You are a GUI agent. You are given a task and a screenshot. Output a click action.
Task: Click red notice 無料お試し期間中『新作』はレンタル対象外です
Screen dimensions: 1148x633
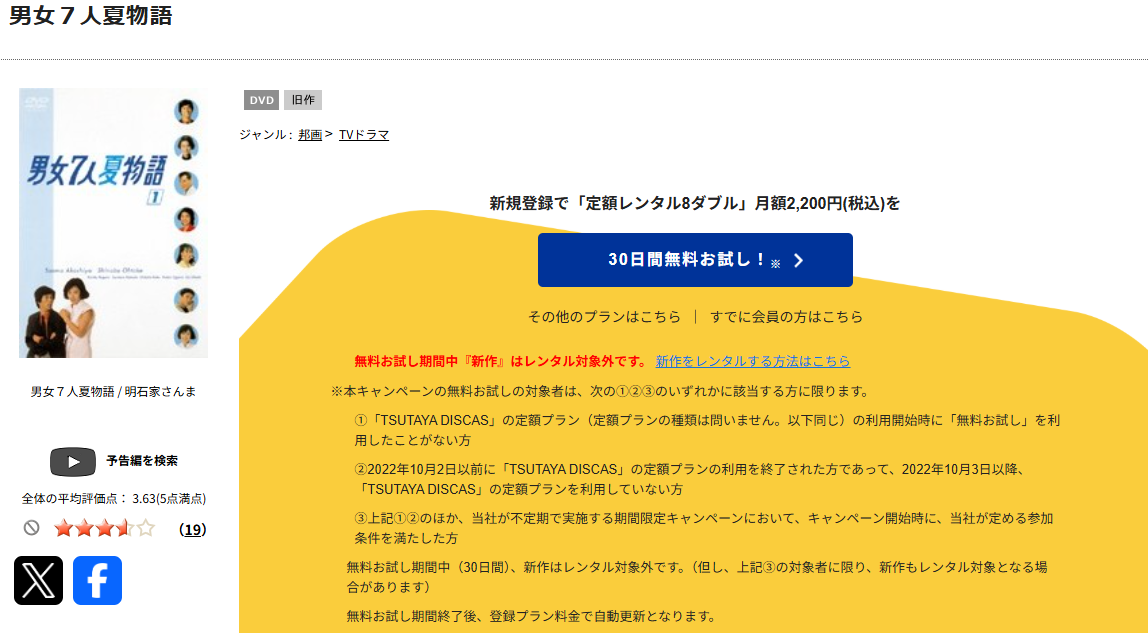[502, 361]
